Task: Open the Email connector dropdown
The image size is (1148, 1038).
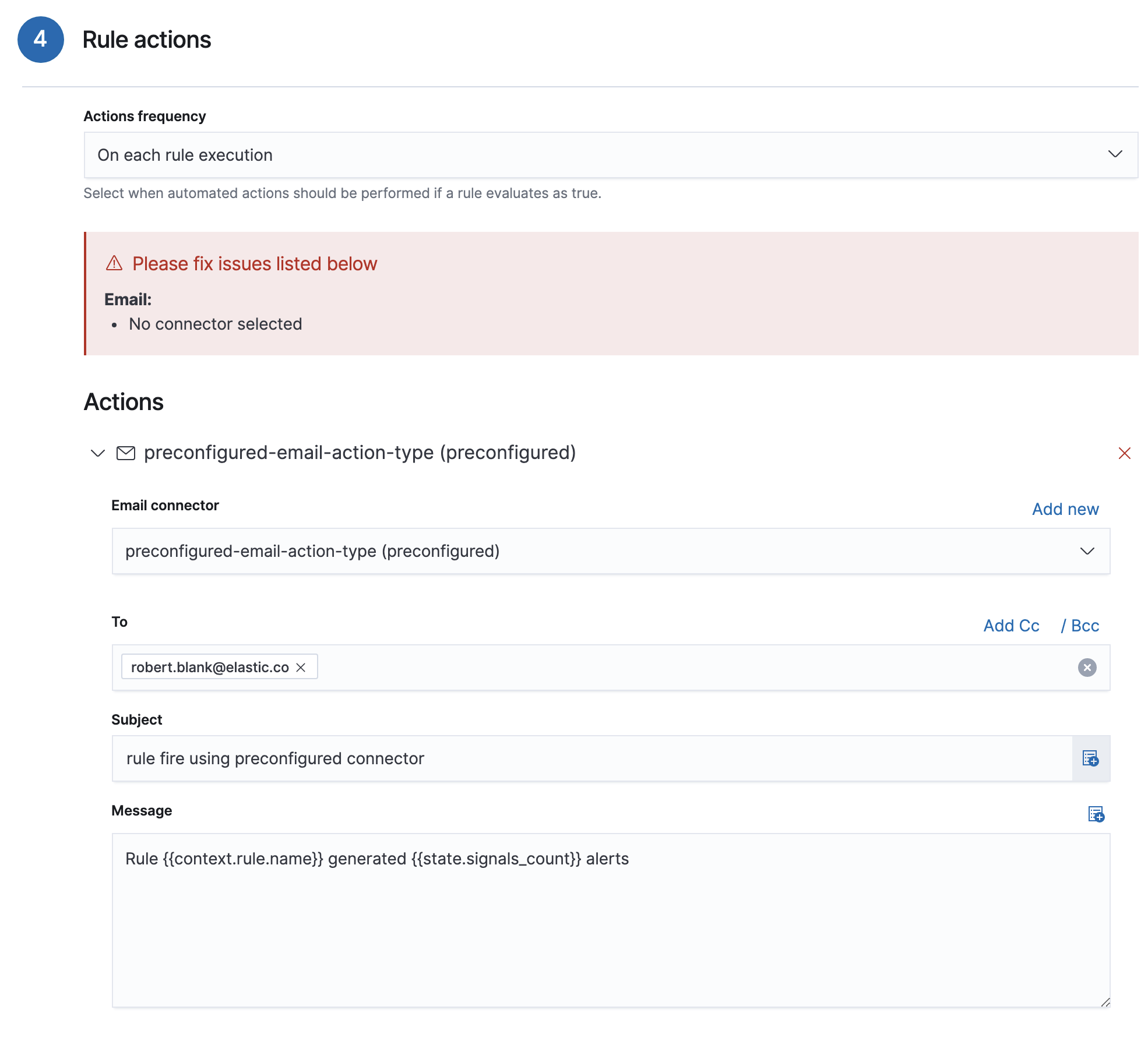Action: pos(611,551)
